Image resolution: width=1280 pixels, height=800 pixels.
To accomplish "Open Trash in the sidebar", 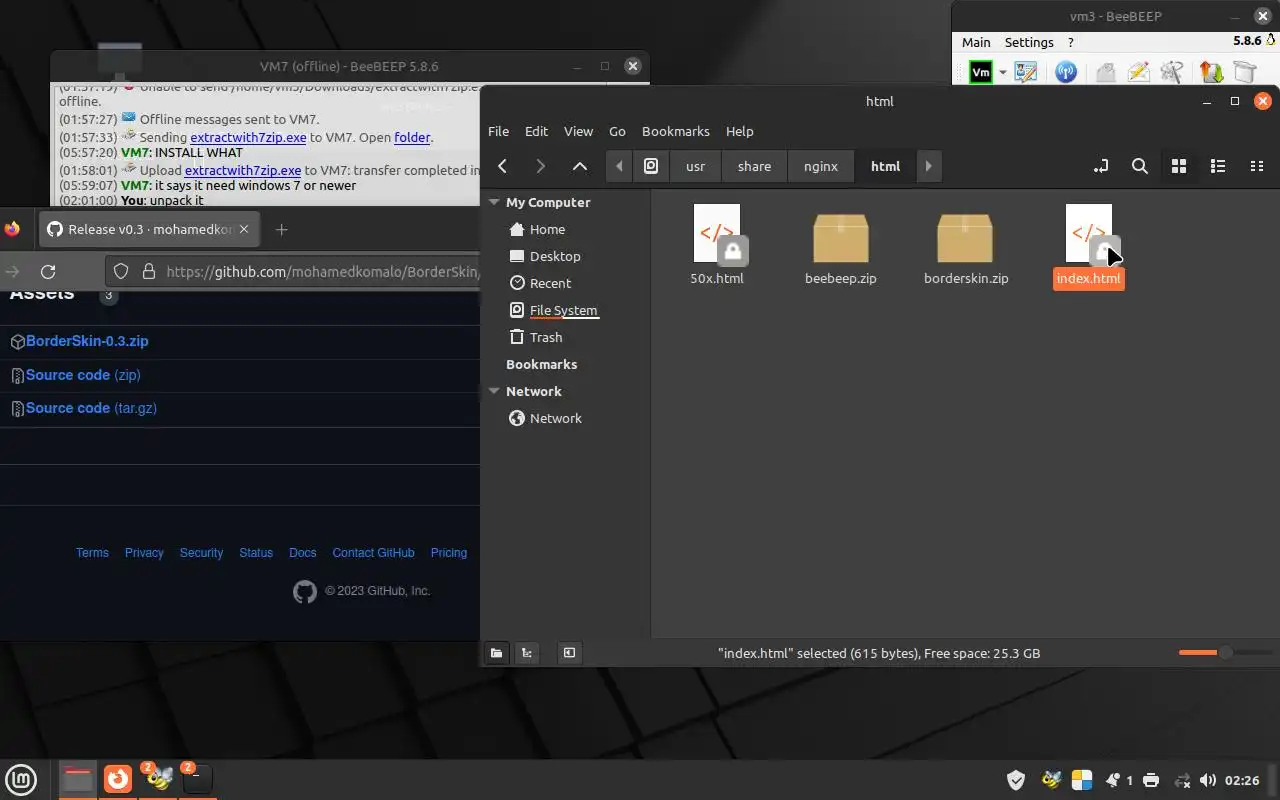I will coord(546,337).
